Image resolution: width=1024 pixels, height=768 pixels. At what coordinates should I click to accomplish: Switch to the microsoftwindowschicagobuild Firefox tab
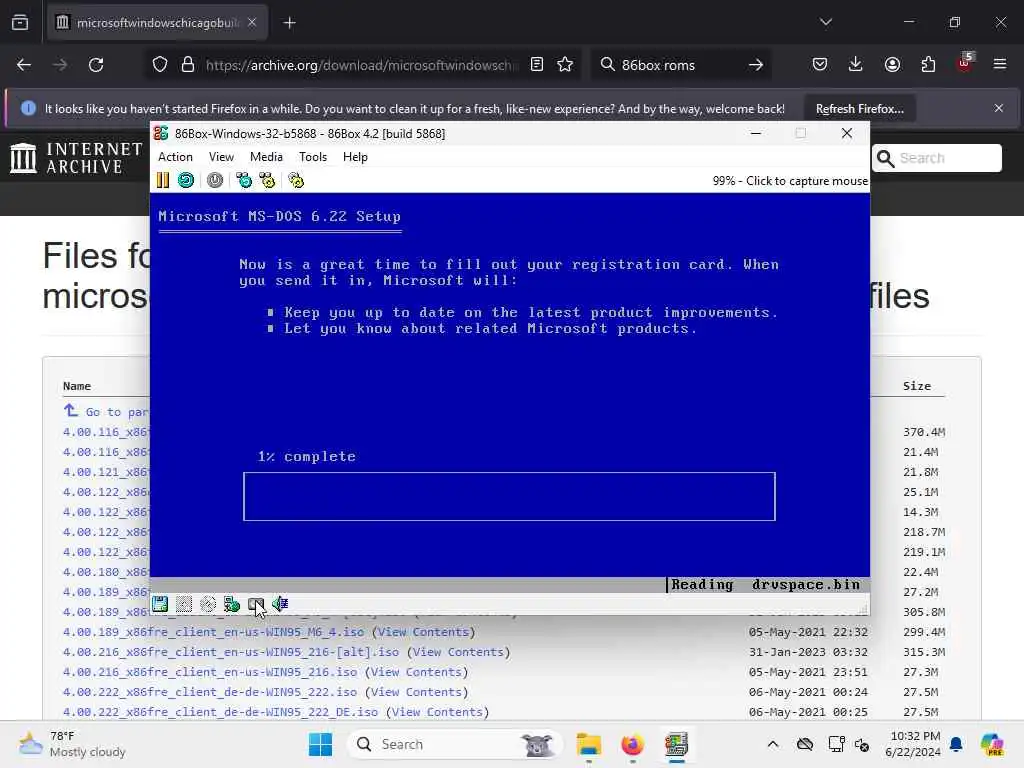click(x=157, y=23)
